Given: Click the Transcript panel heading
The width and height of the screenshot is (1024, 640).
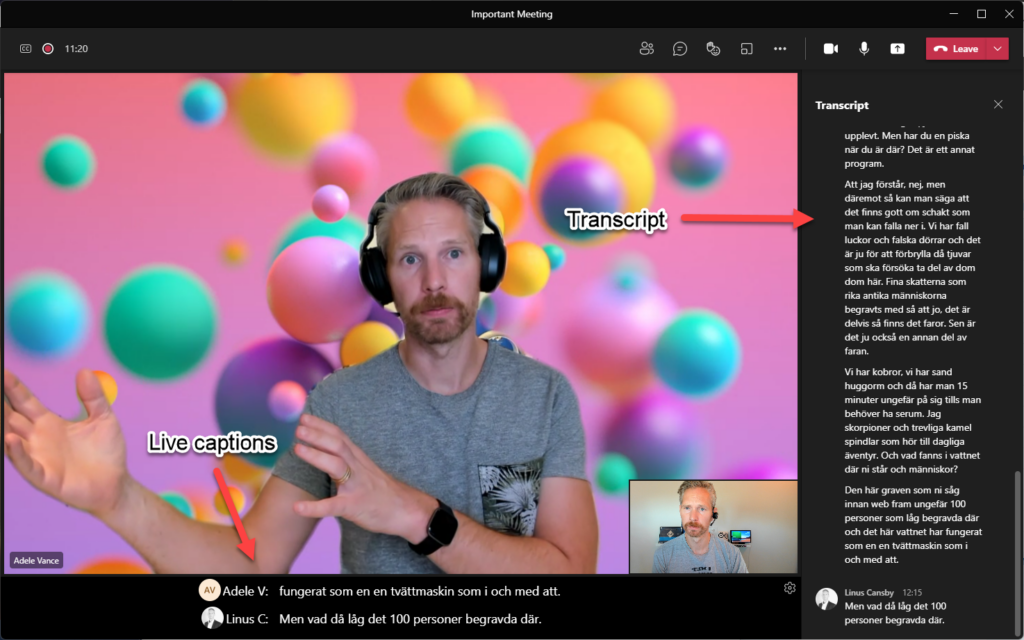Looking at the screenshot, I should 842,105.
